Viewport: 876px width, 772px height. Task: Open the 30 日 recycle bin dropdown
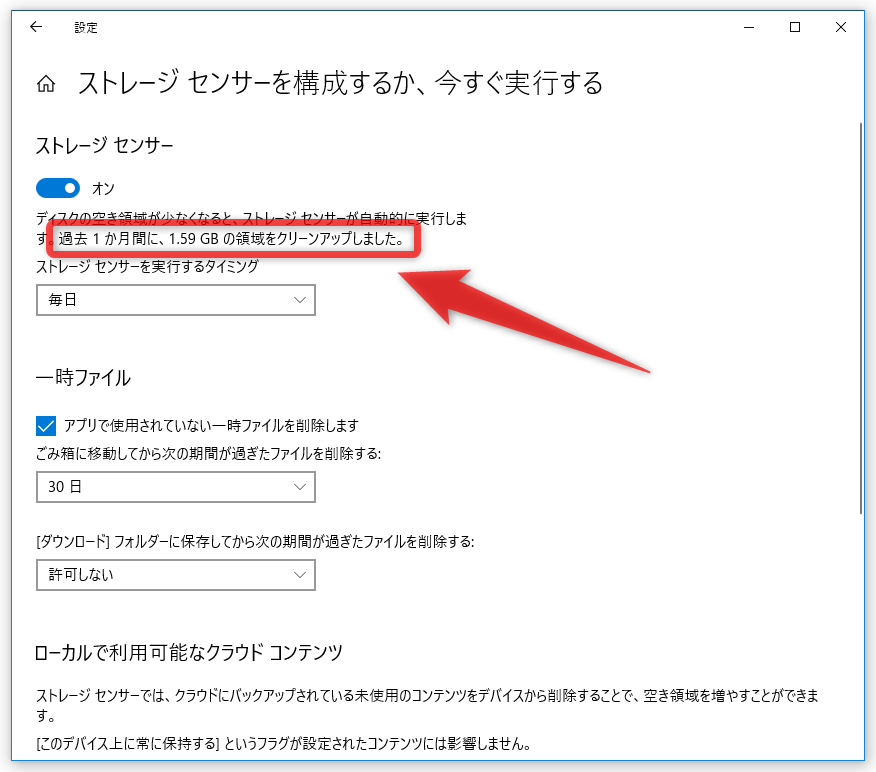click(x=176, y=487)
